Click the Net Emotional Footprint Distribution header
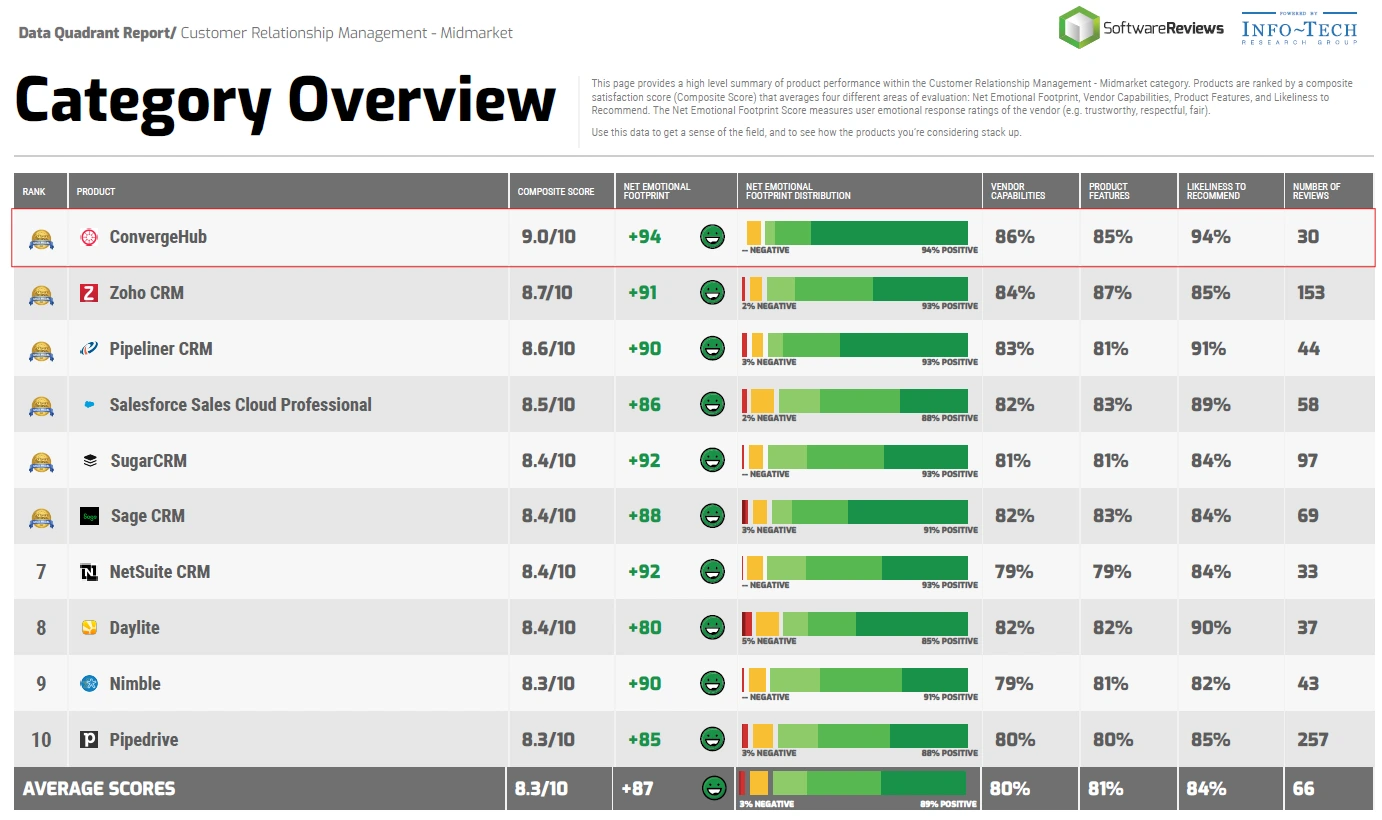The width and height of the screenshot is (1382, 820). point(860,190)
